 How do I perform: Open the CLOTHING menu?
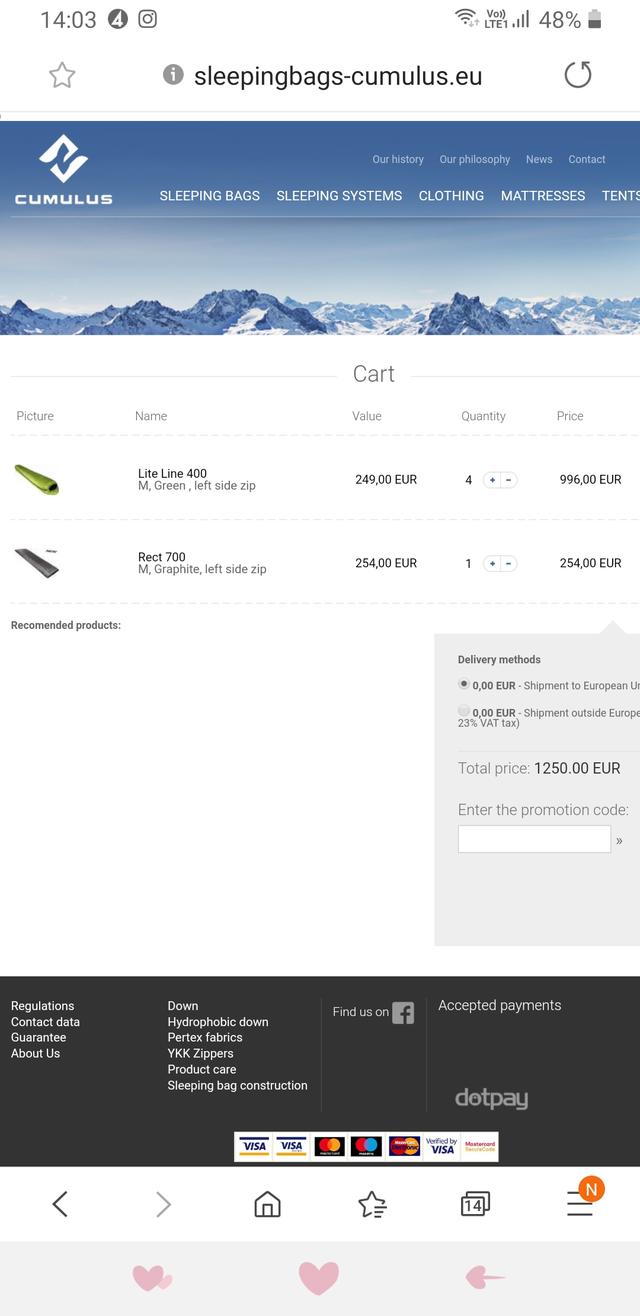point(451,196)
